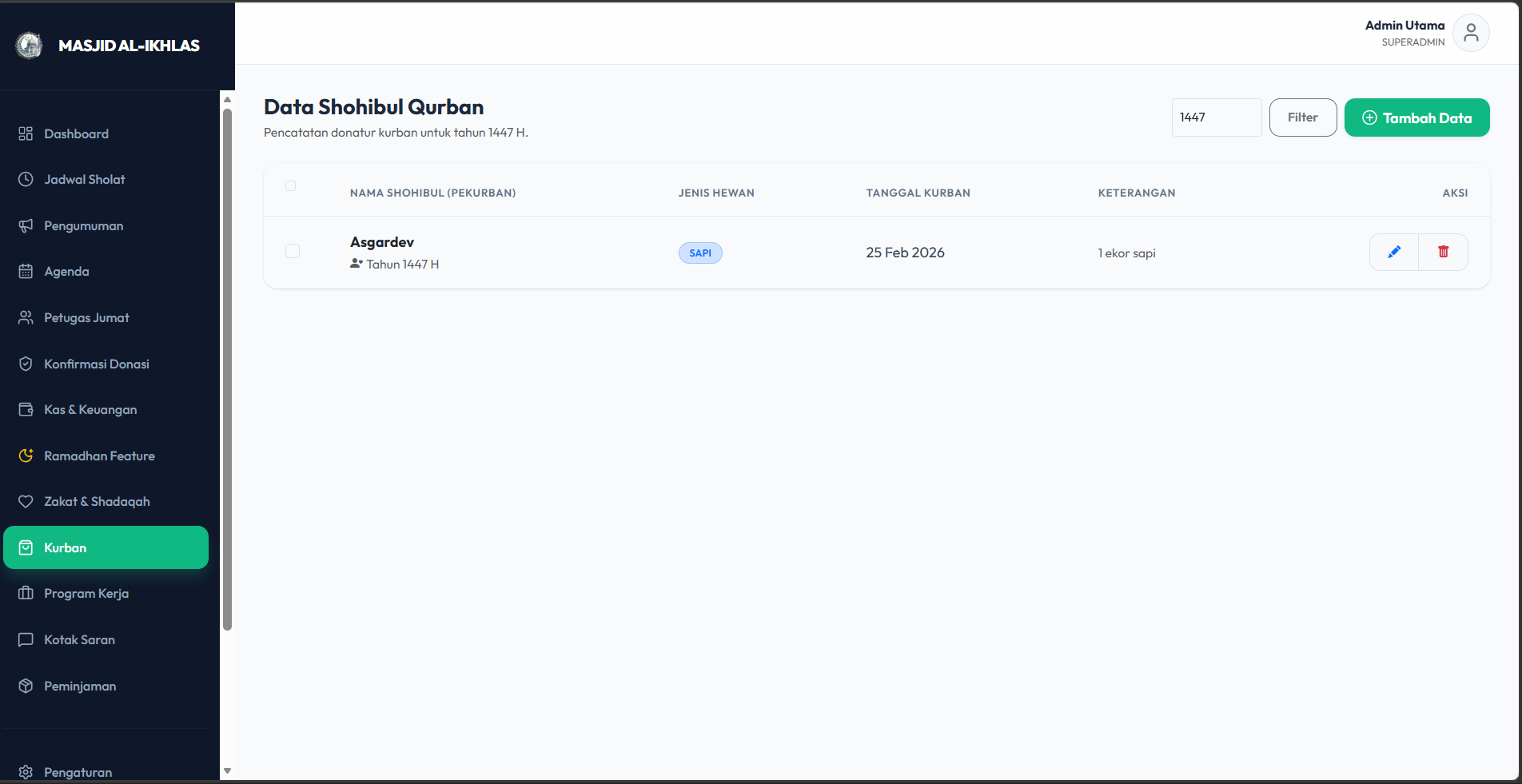The width and height of the screenshot is (1522, 784).
Task: Click the Peminjaman box icon
Action: 26,686
